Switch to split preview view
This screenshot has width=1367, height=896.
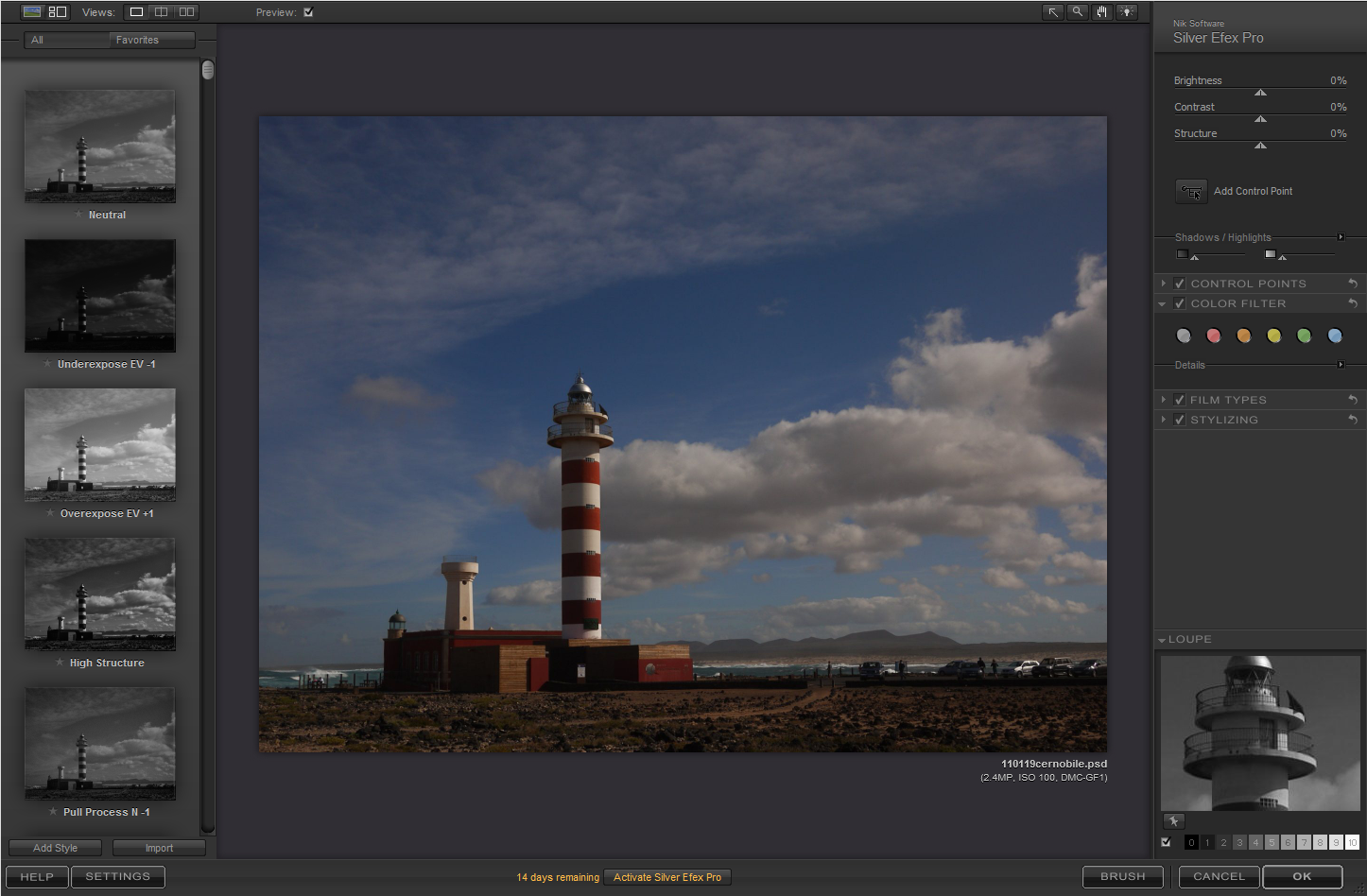[162, 12]
